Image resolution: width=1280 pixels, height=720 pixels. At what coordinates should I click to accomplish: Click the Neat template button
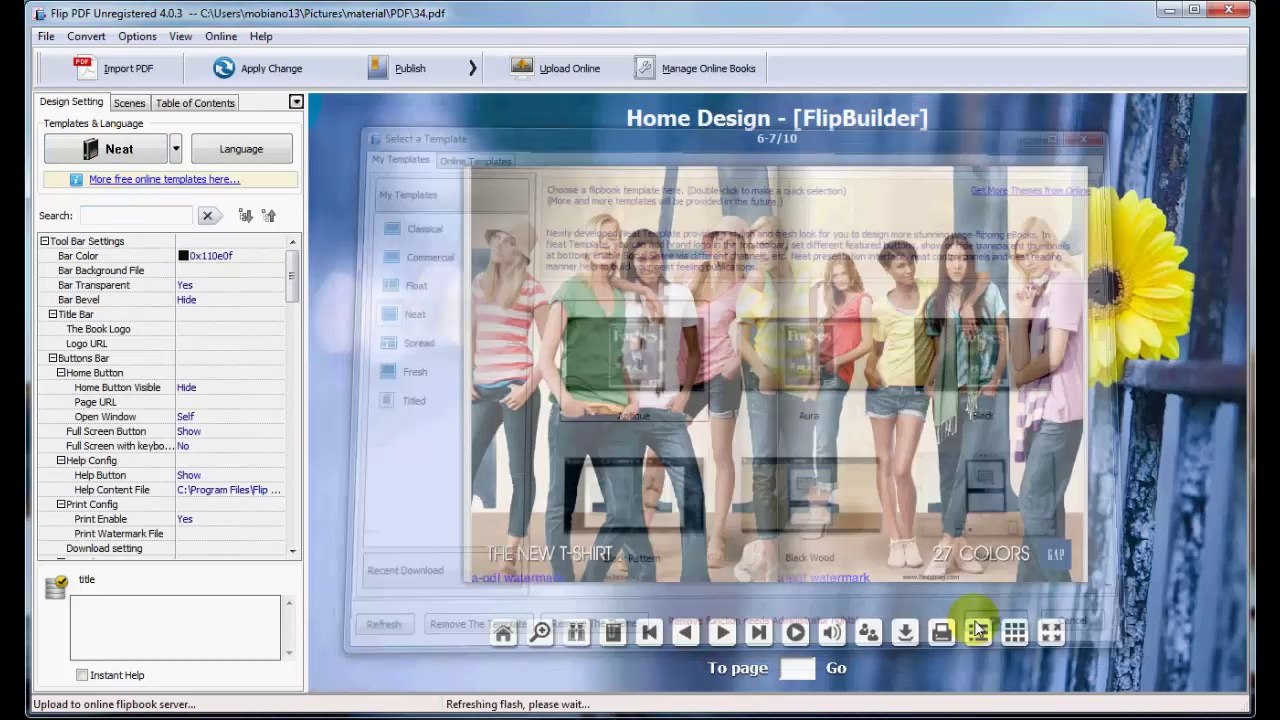pyautogui.click(x=106, y=149)
